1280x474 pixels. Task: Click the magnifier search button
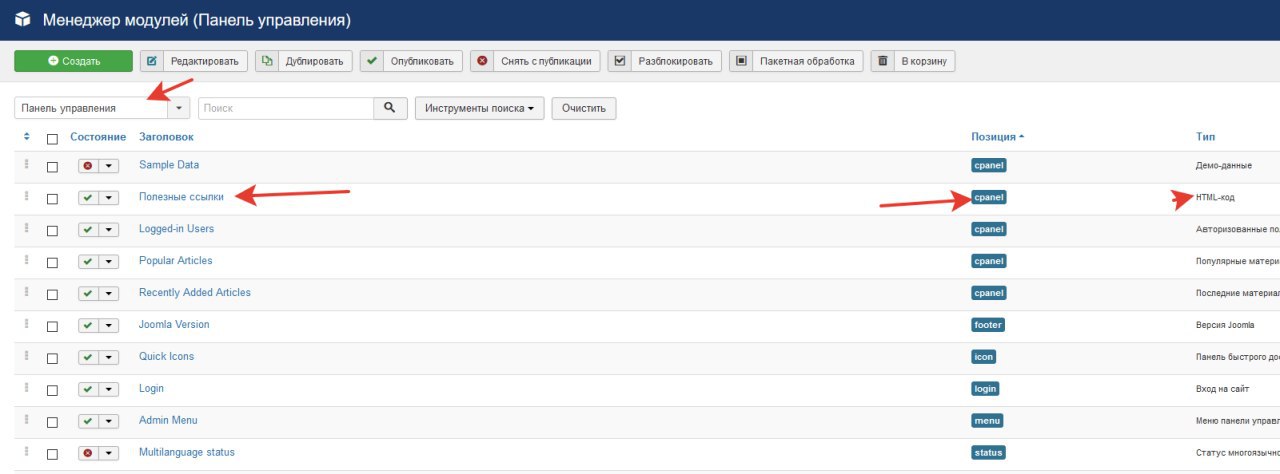point(391,108)
